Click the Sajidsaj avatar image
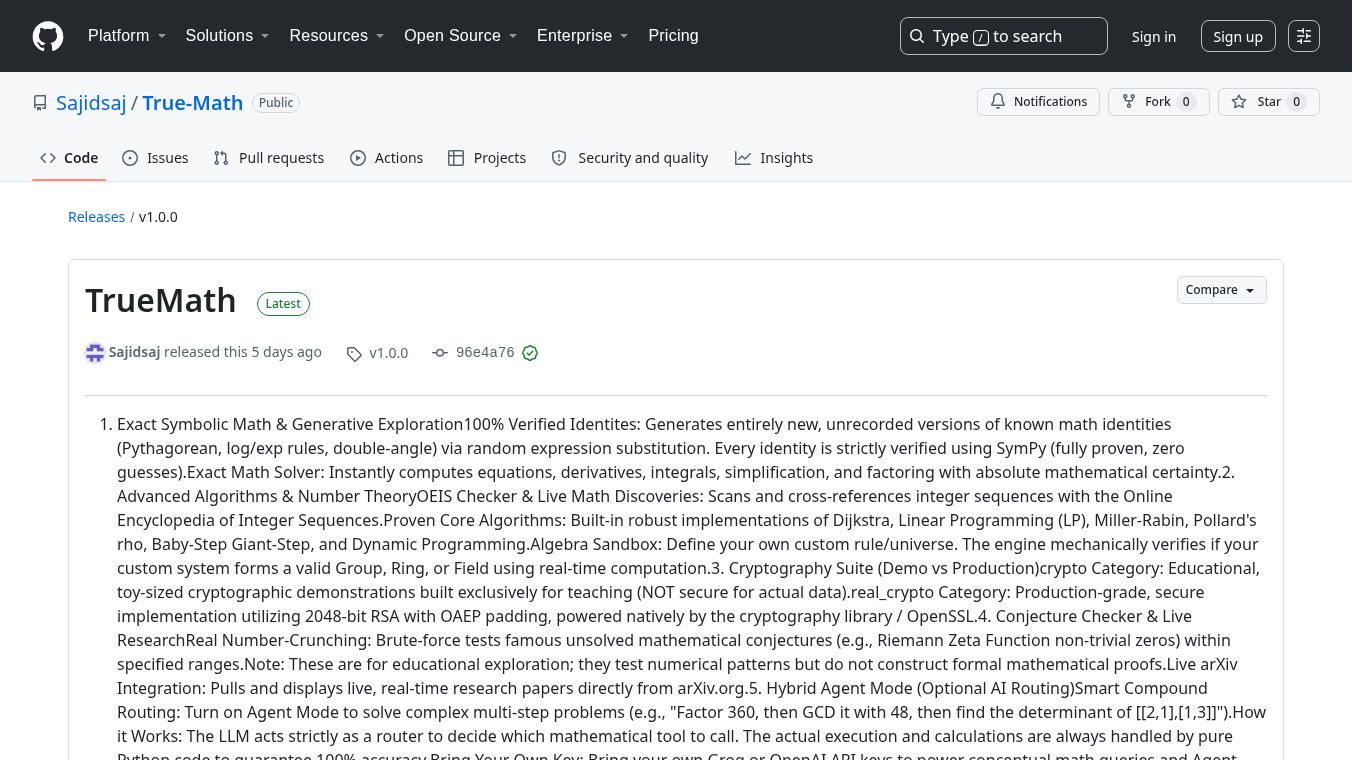The image size is (1352, 760). tap(95, 352)
